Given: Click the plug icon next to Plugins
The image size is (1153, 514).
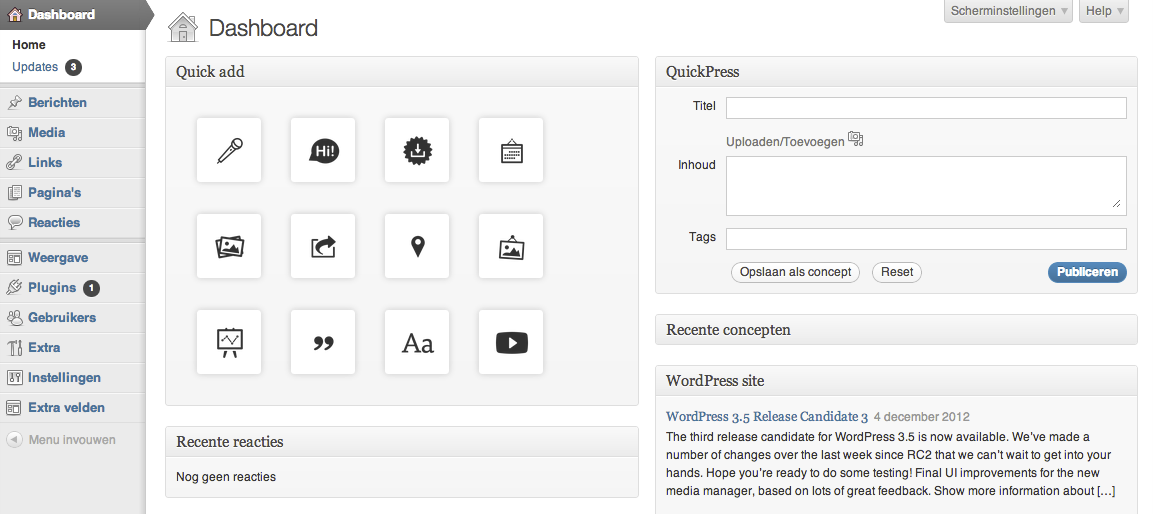Looking at the screenshot, I should coord(15,288).
